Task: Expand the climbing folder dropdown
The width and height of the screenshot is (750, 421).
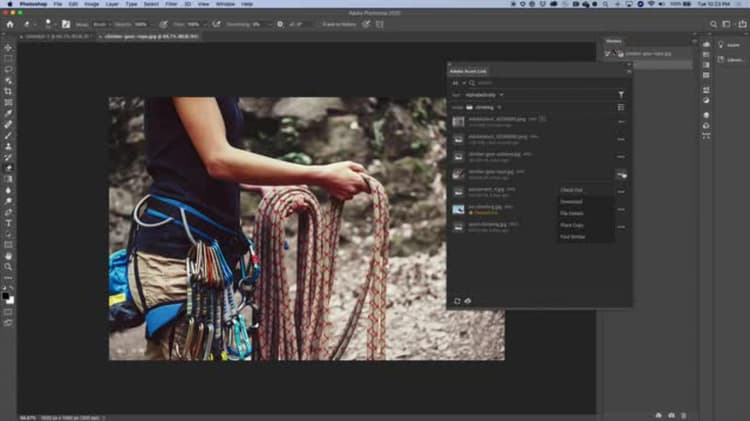Action: pyautogui.click(x=484, y=108)
